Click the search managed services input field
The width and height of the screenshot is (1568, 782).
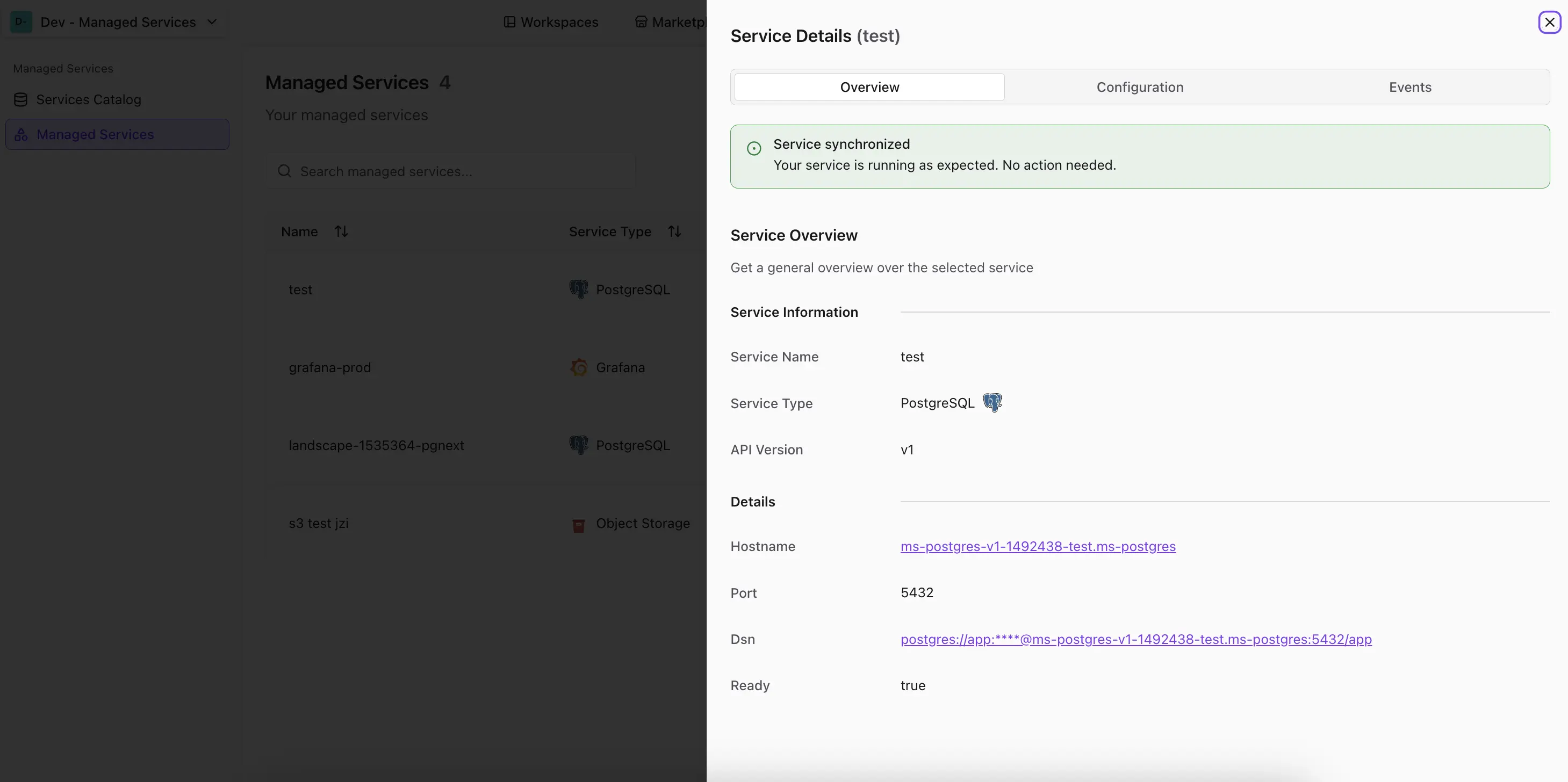[450, 171]
